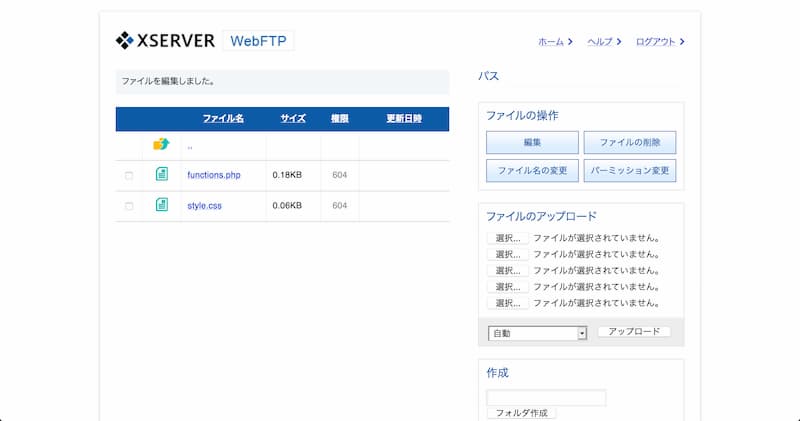Open the transfer mode dropdown showing 自動
This screenshot has height=421, width=800.
click(537, 333)
